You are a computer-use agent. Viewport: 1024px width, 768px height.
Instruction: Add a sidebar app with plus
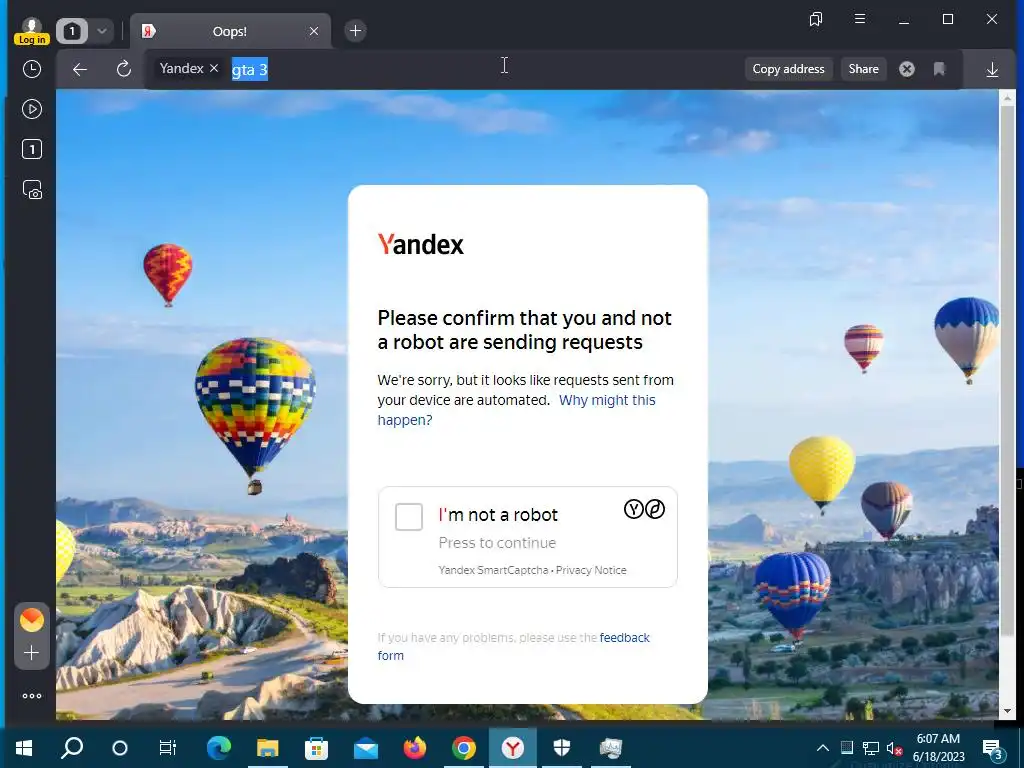(31, 652)
